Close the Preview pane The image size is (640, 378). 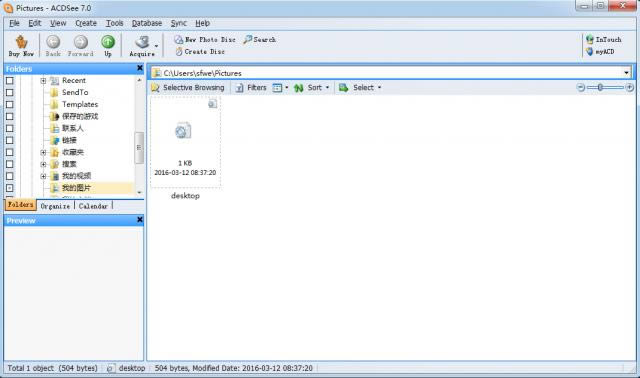[140, 220]
